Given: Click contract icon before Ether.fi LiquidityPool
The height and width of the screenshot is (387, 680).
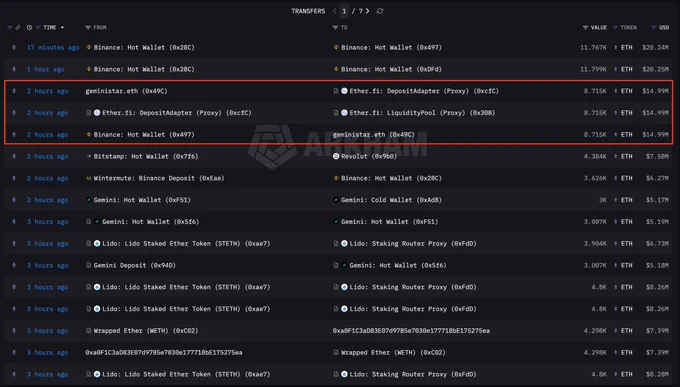Looking at the screenshot, I should pyautogui.click(x=336, y=113).
